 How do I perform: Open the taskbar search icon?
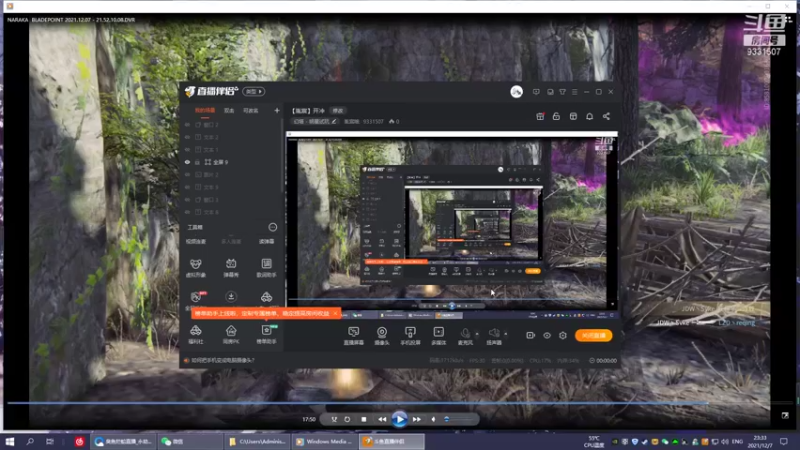coord(30,441)
